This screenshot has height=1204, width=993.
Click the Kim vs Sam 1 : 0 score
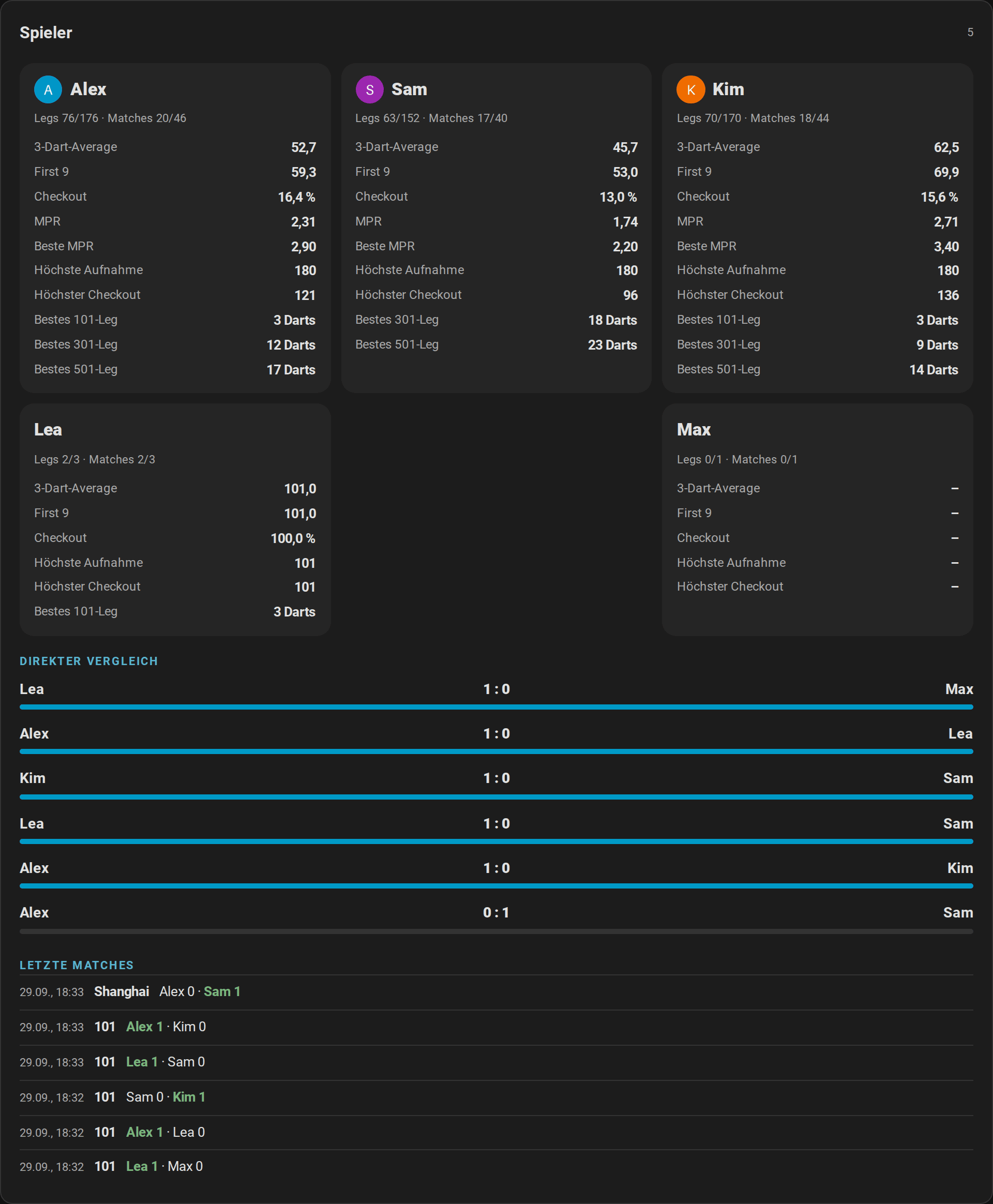496,778
